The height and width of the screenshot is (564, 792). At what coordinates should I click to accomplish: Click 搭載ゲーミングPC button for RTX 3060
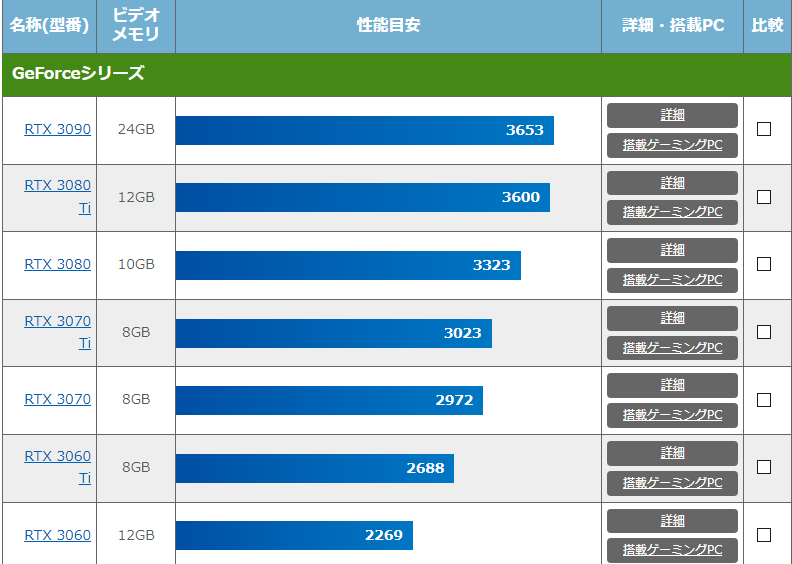672,550
